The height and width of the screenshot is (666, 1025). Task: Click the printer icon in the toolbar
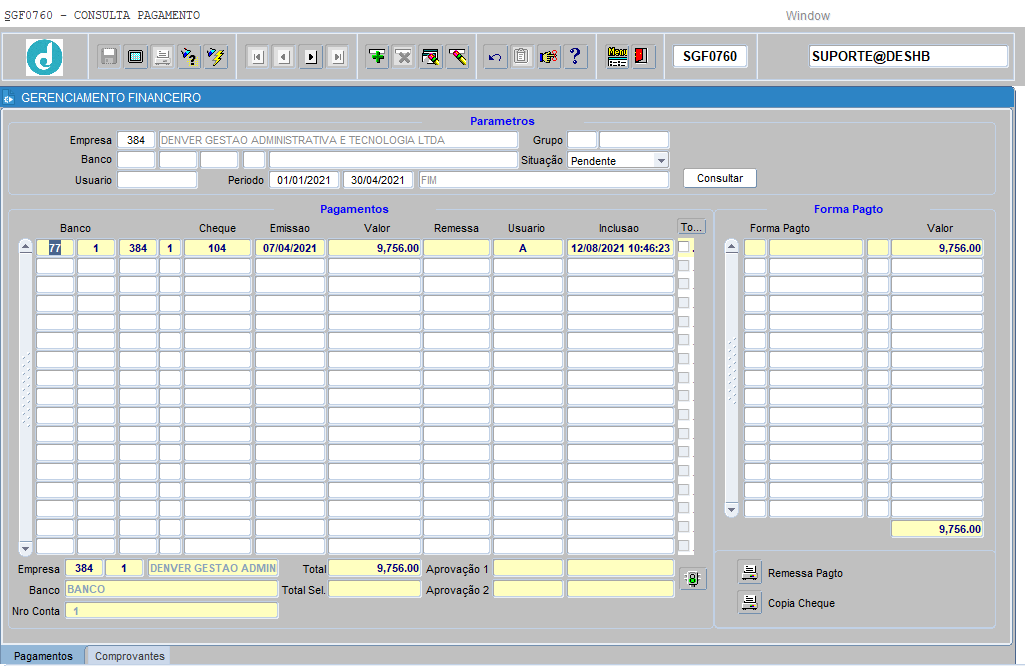162,57
